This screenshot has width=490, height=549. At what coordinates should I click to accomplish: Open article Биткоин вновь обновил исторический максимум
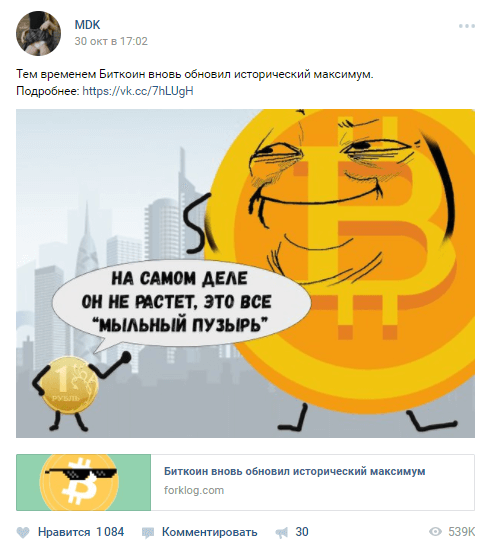pos(294,471)
